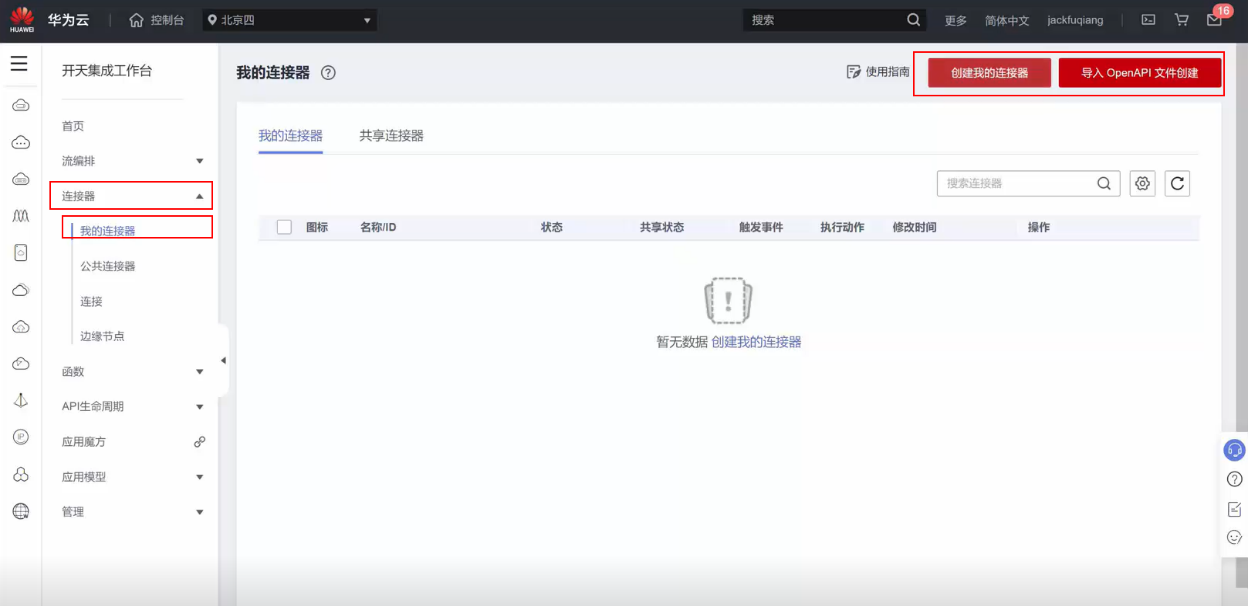Click the IP circle icon in left rail
This screenshot has width=1248, height=606.
(x=20, y=436)
